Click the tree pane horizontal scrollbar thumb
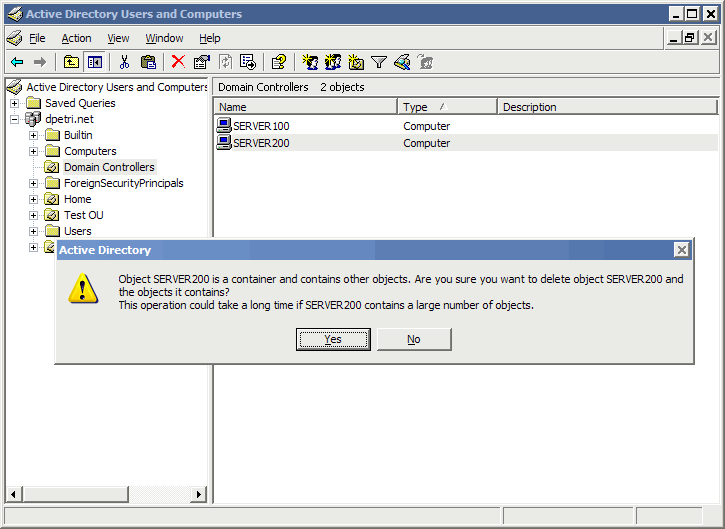The width and height of the screenshot is (725, 529). tap(75, 494)
